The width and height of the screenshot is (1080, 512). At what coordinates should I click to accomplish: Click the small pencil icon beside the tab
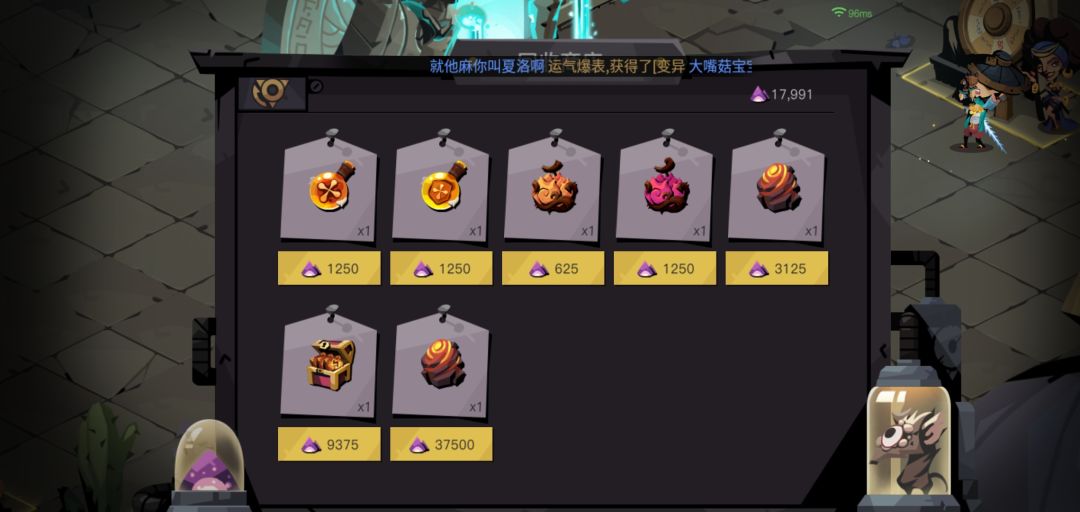tap(315, 86)
